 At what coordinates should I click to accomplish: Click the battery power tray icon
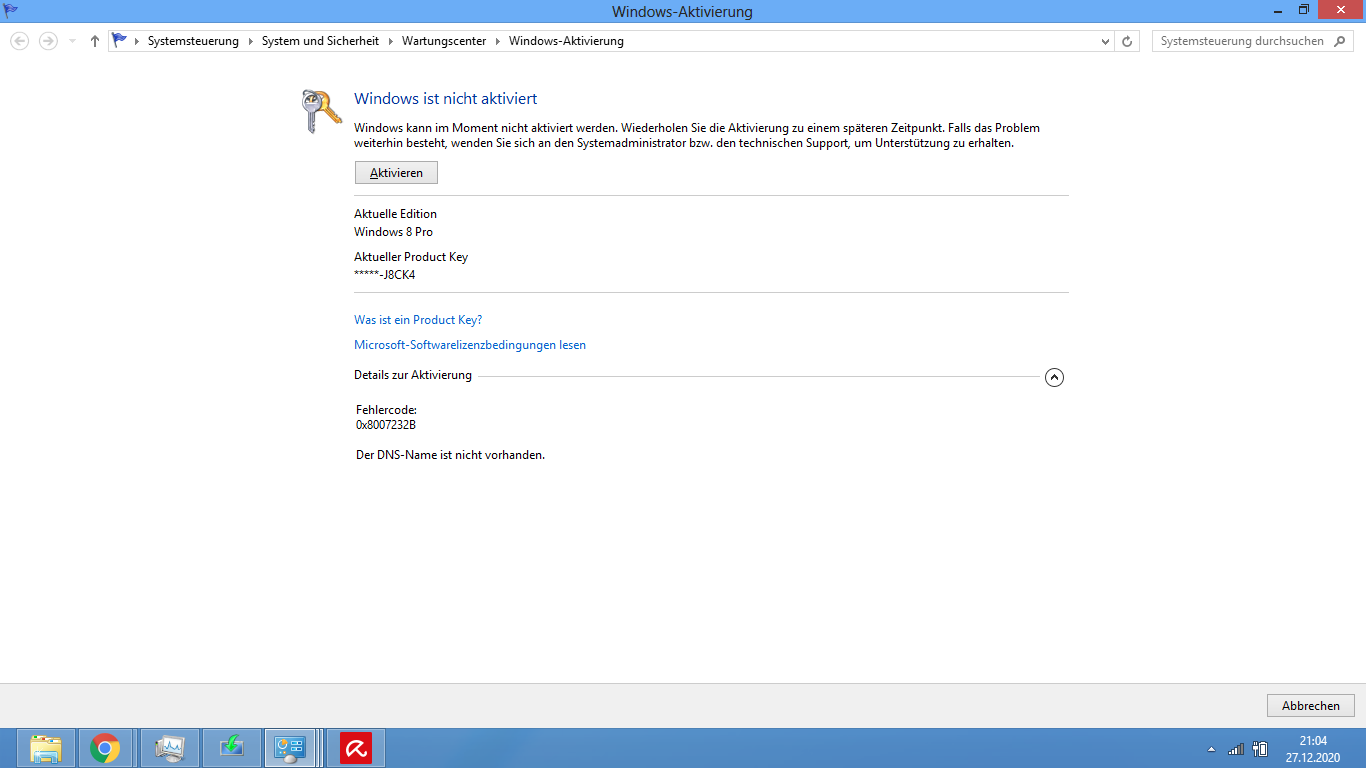tap(1260, 748)
